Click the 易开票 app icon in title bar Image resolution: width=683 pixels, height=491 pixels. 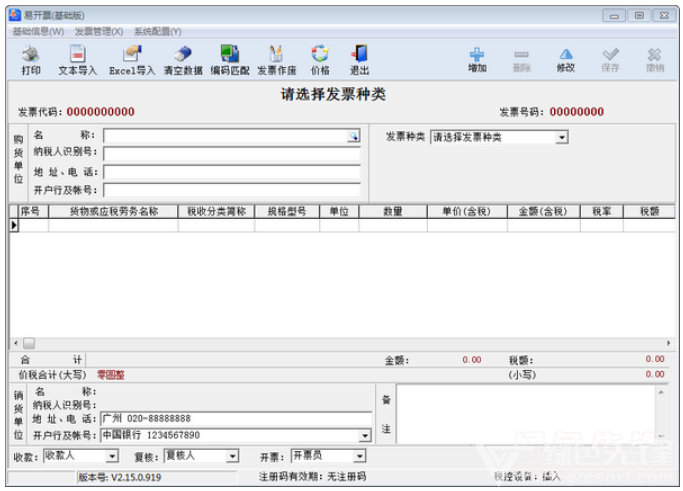pyautogui.click(x=15, y=15)
